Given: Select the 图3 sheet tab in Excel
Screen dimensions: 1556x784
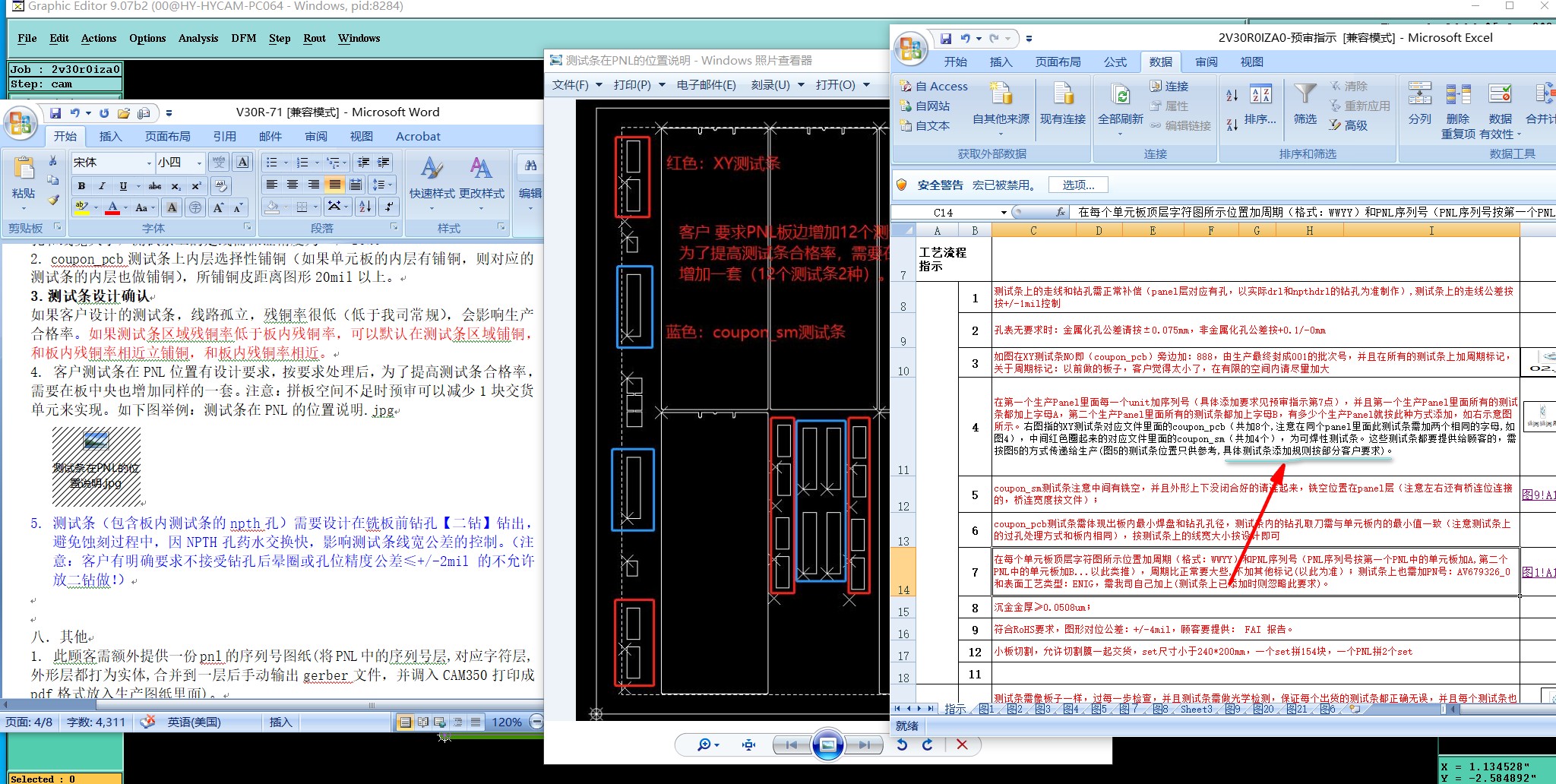Looking at the screenshot, I should click(1043, 709).
